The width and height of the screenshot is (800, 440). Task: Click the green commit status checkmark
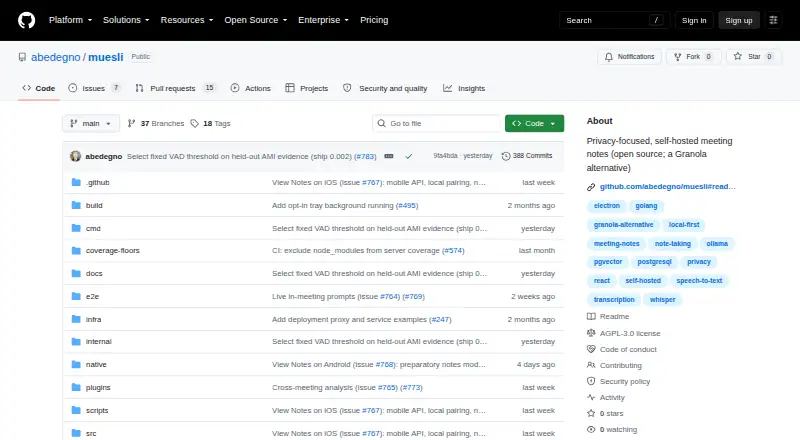pos(409,156)
